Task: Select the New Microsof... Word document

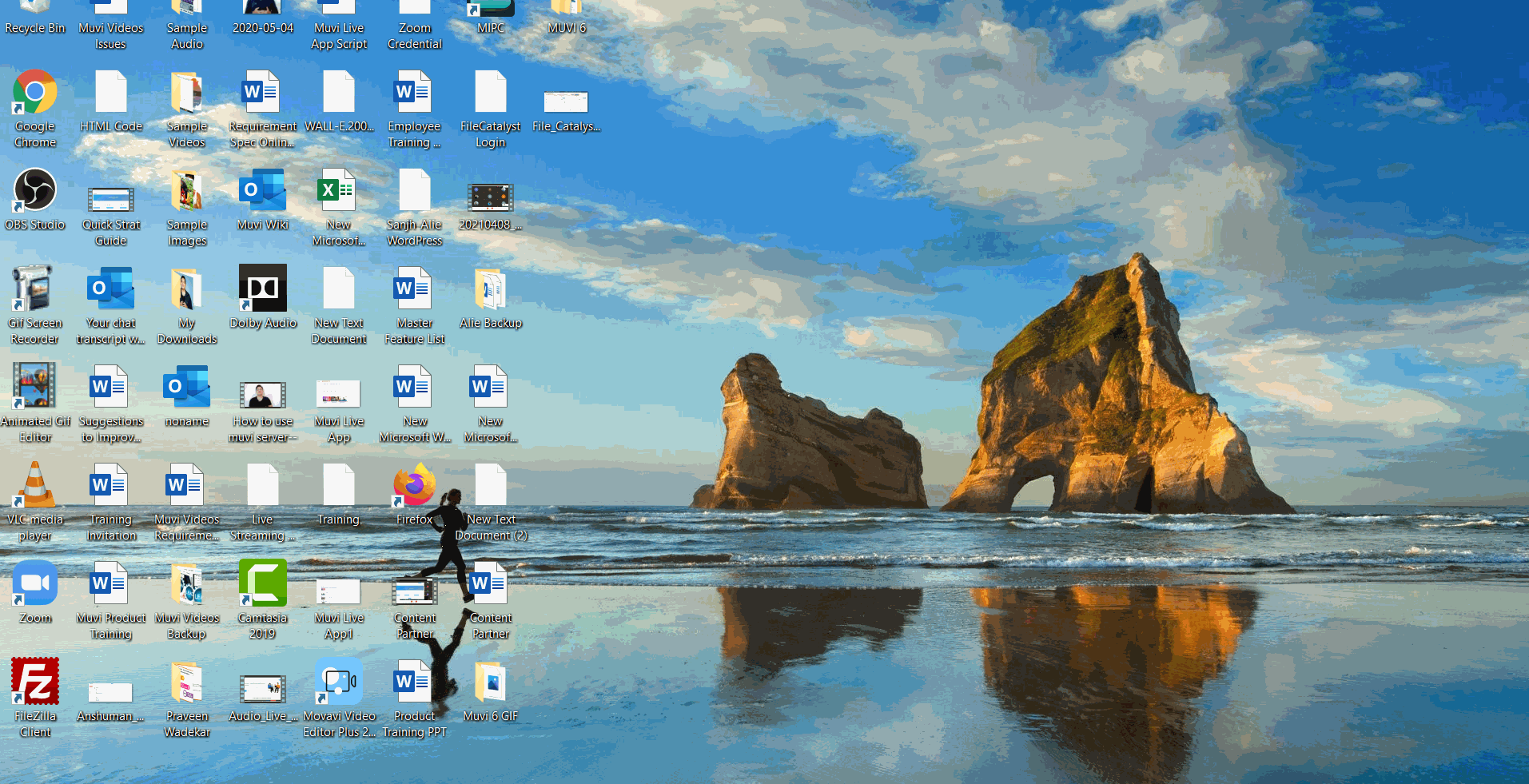Action: 491,404
